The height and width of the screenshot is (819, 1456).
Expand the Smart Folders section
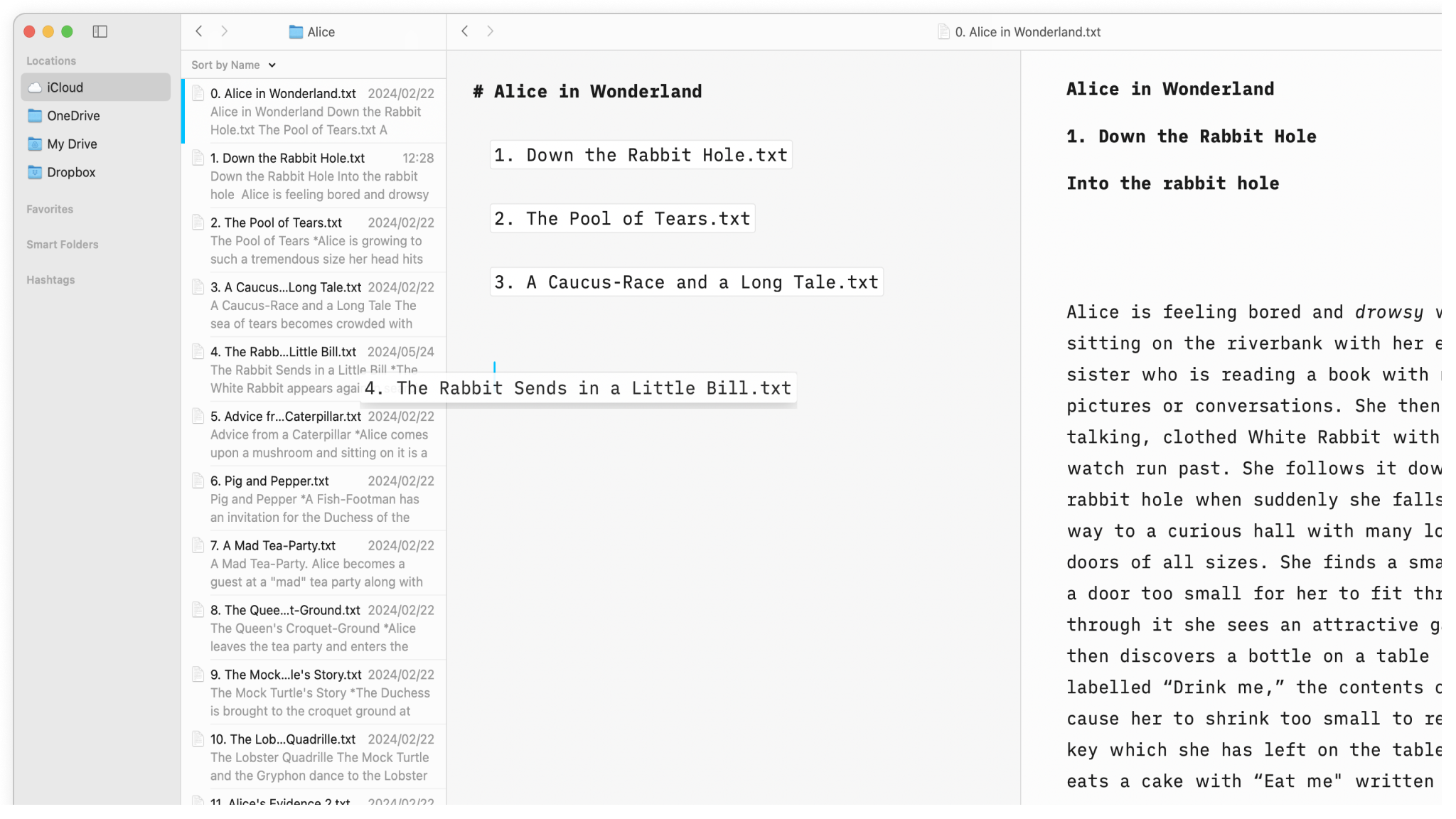63,244
